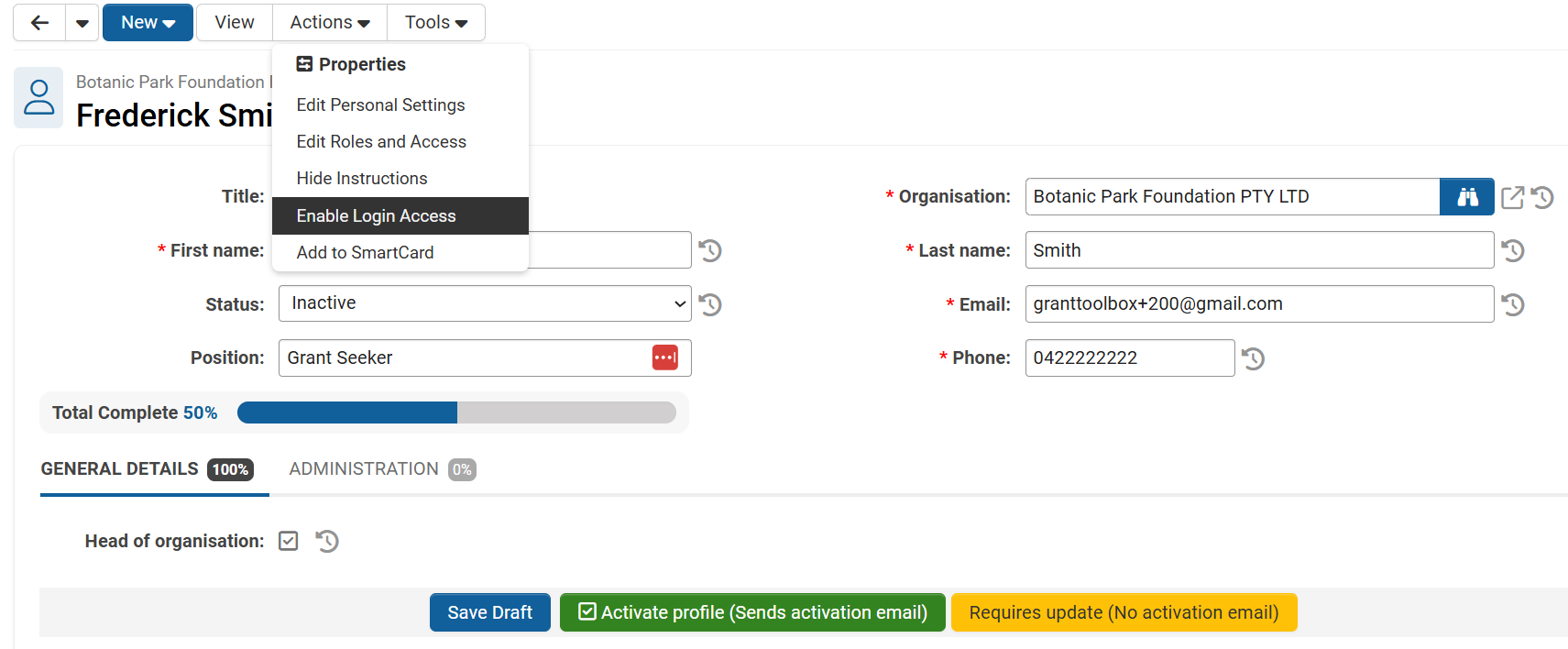
Task: Click red ellipsis icon in Position field
Action: (665, 357)
